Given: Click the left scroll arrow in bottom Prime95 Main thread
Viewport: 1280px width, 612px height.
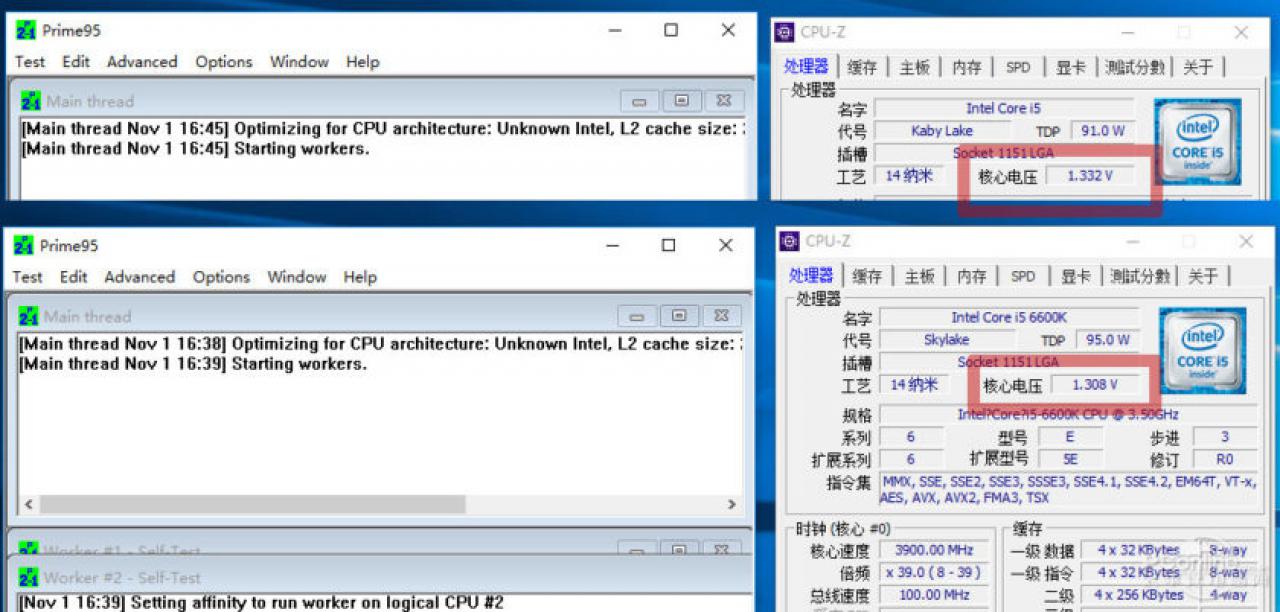Looking at the screenshot, I should point(27,504).
